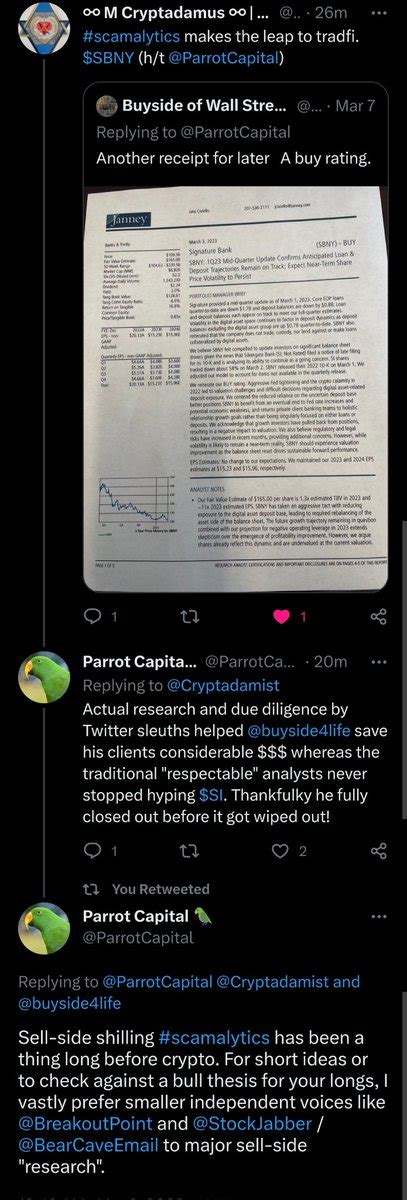This screenshot has width=407, height=1200.
Task: Share the Parrot Capital reply tweet
Action: pyautogui.click(x=378, y=851)
